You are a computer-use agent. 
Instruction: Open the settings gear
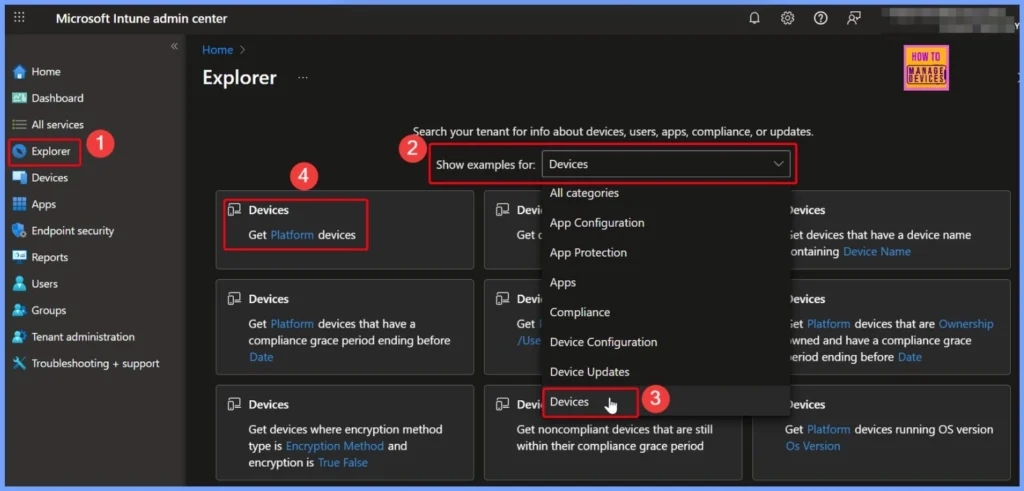pos(788,18)
